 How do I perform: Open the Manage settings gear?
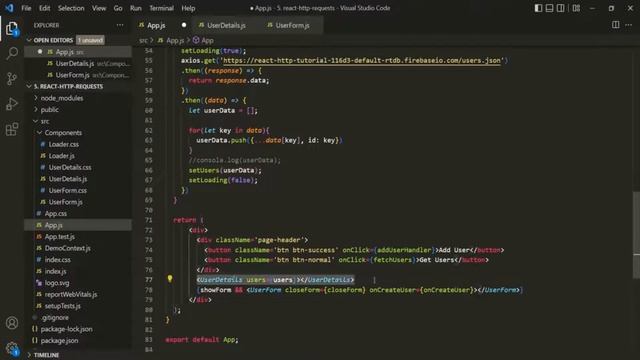click(x=12, y=348)
